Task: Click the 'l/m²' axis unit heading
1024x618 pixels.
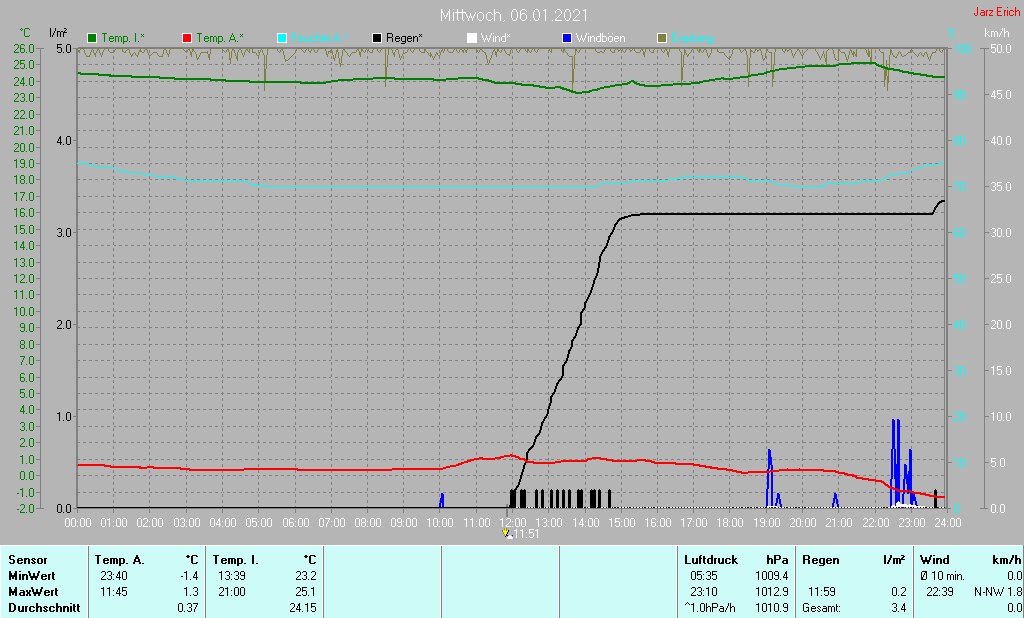Action: pos(58,32)
